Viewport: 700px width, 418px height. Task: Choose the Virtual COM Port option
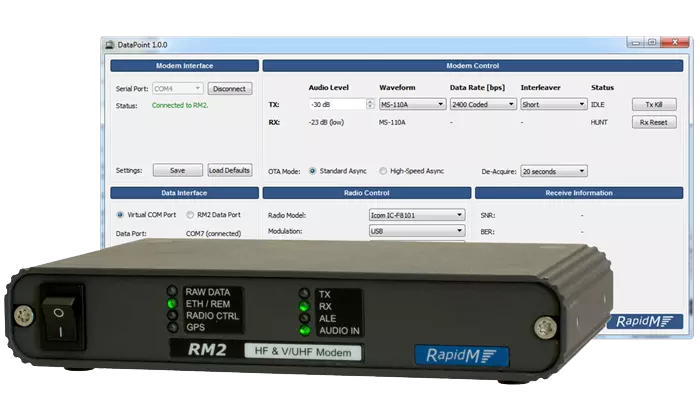tap(120, 214)
